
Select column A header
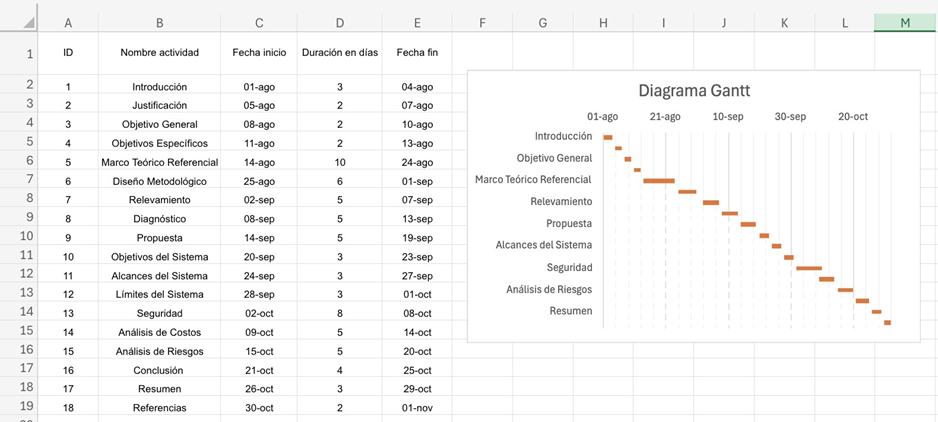(68, 22)
